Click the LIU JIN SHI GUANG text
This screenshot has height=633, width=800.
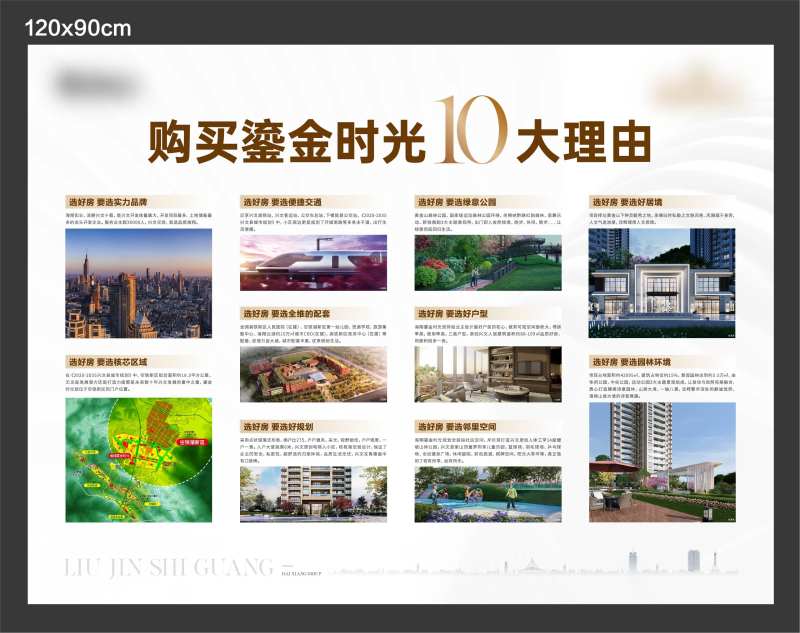tap(167, 567)
